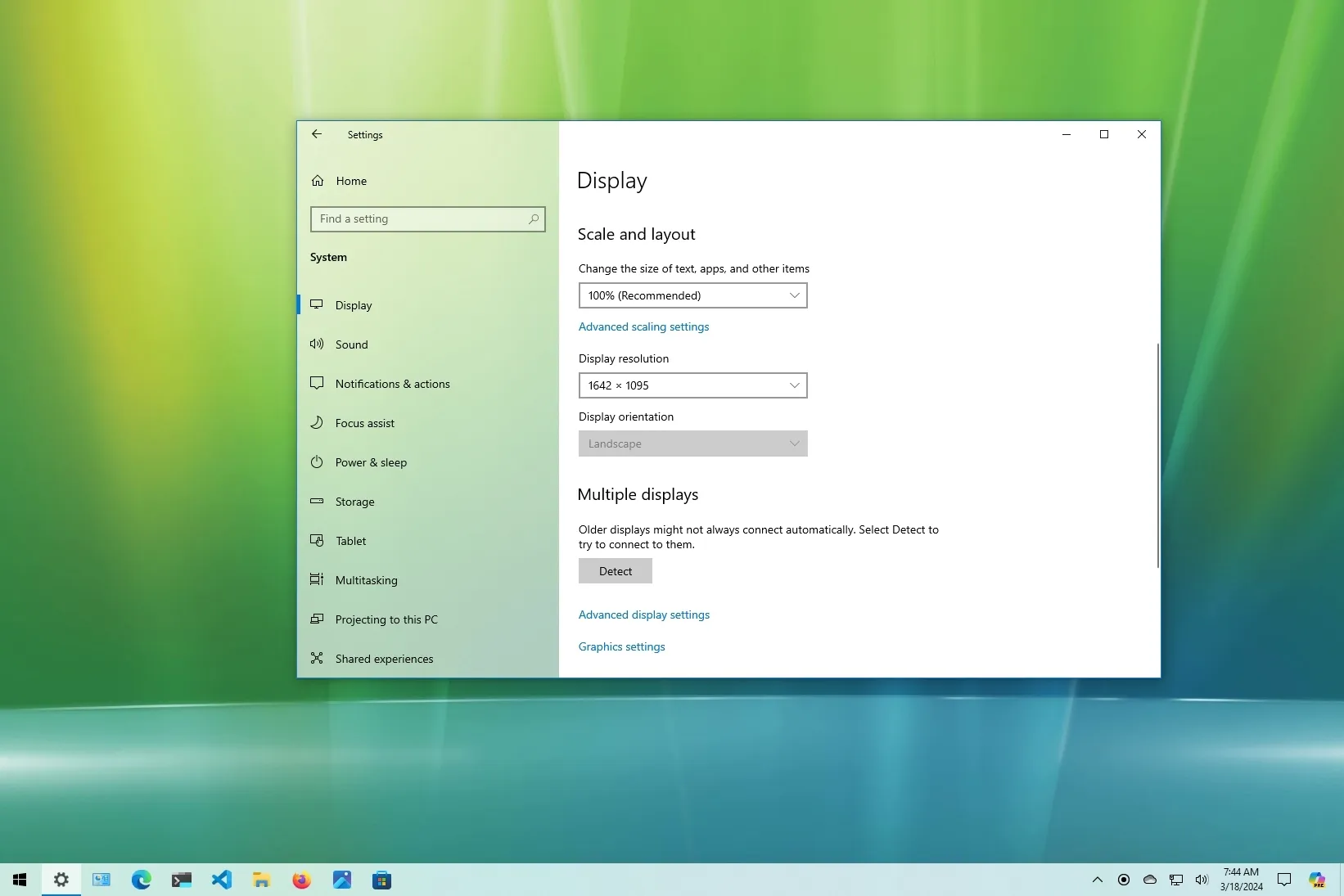Click the Detect button for older displays
This screenshot has width=1344, height=896.
click(x=615, y=570)
